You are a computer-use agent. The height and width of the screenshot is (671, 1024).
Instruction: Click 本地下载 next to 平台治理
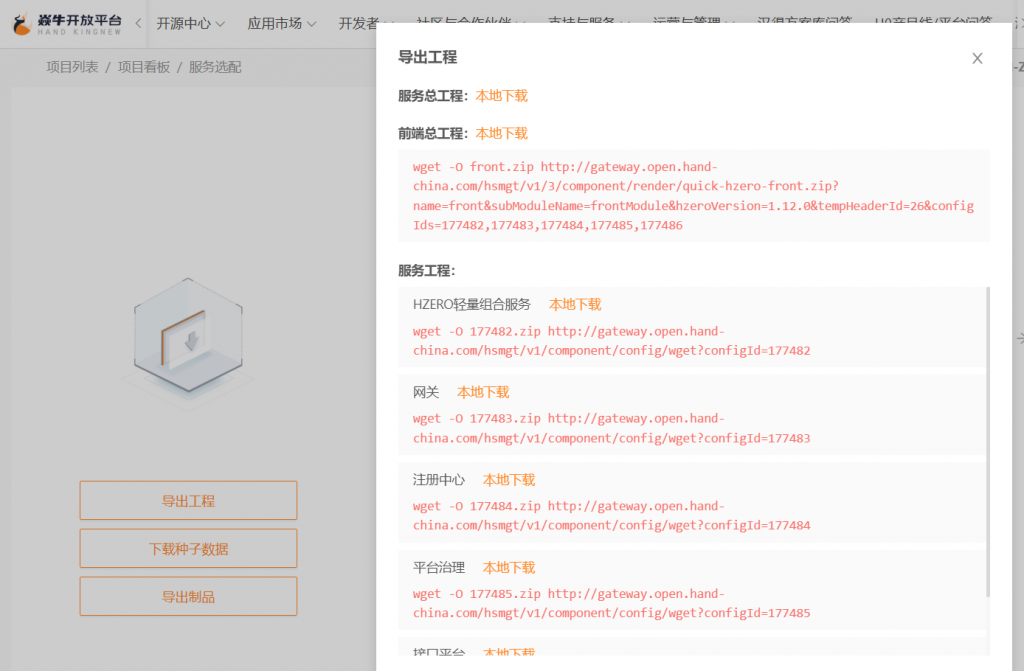click(x=509, y=567)
